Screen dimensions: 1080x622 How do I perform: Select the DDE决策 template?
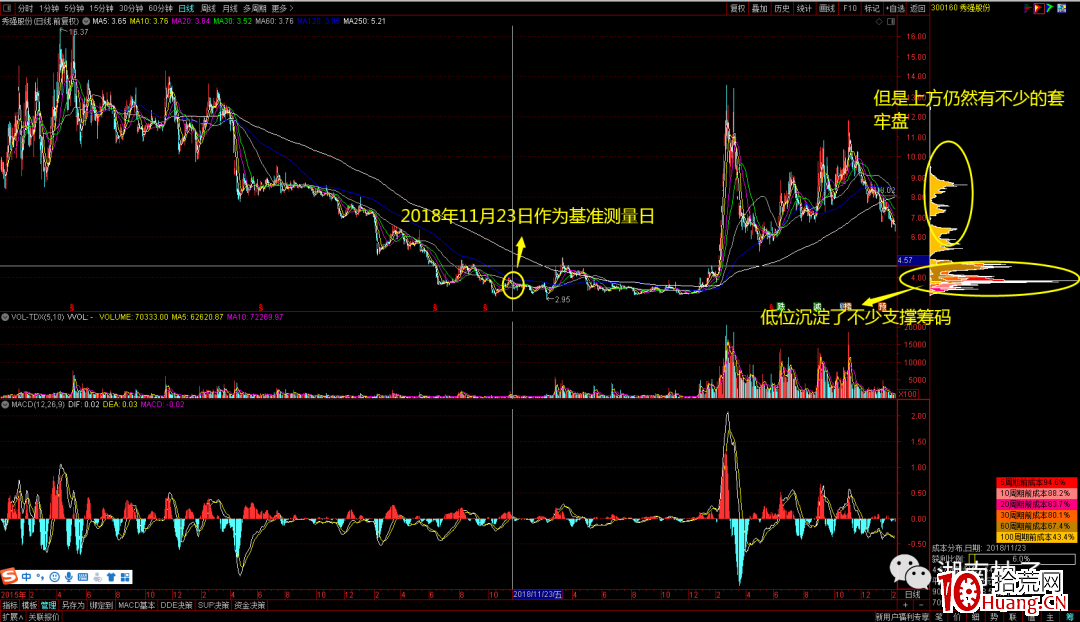[176, 605]
